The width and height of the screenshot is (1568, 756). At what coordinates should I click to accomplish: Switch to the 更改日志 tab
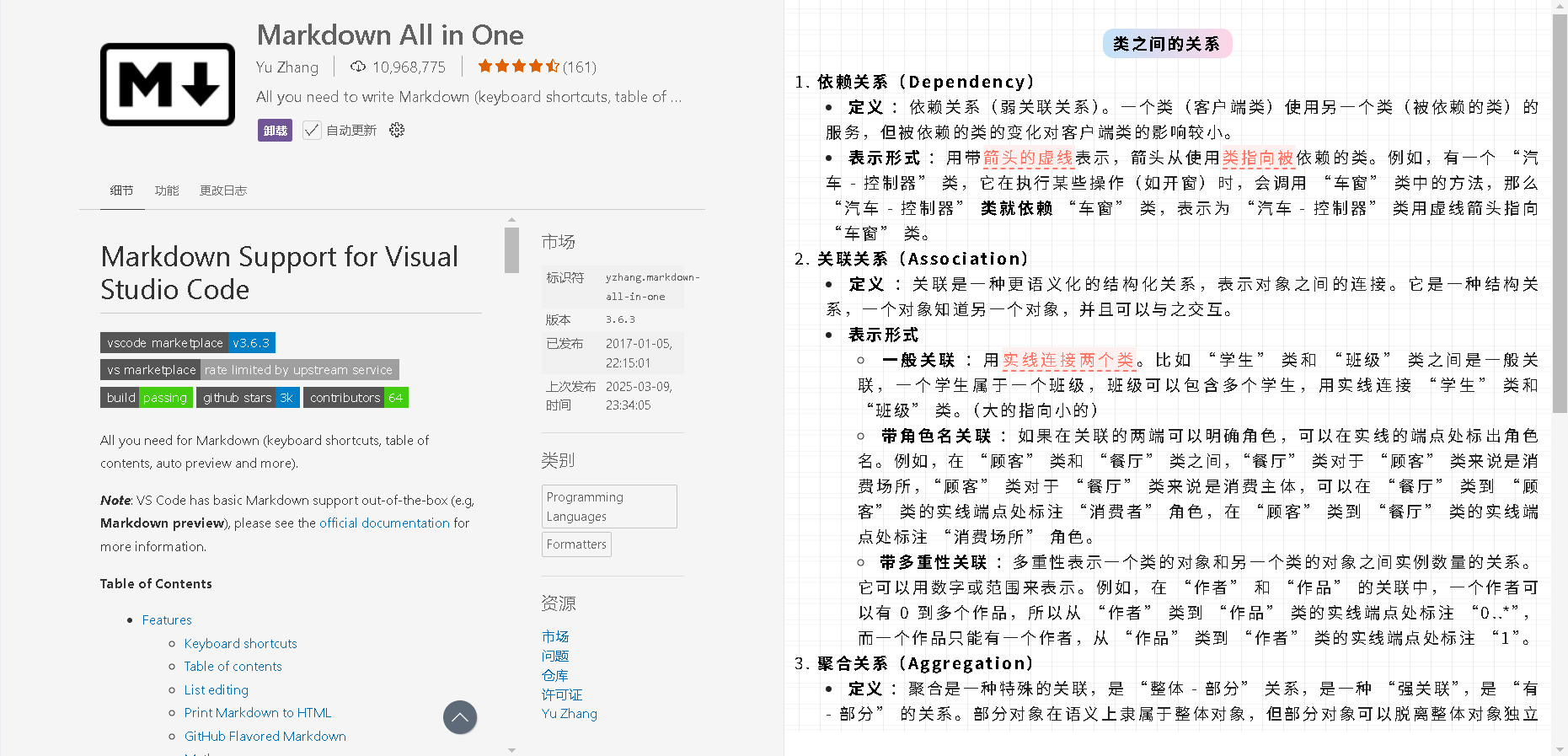click(223, 190)
